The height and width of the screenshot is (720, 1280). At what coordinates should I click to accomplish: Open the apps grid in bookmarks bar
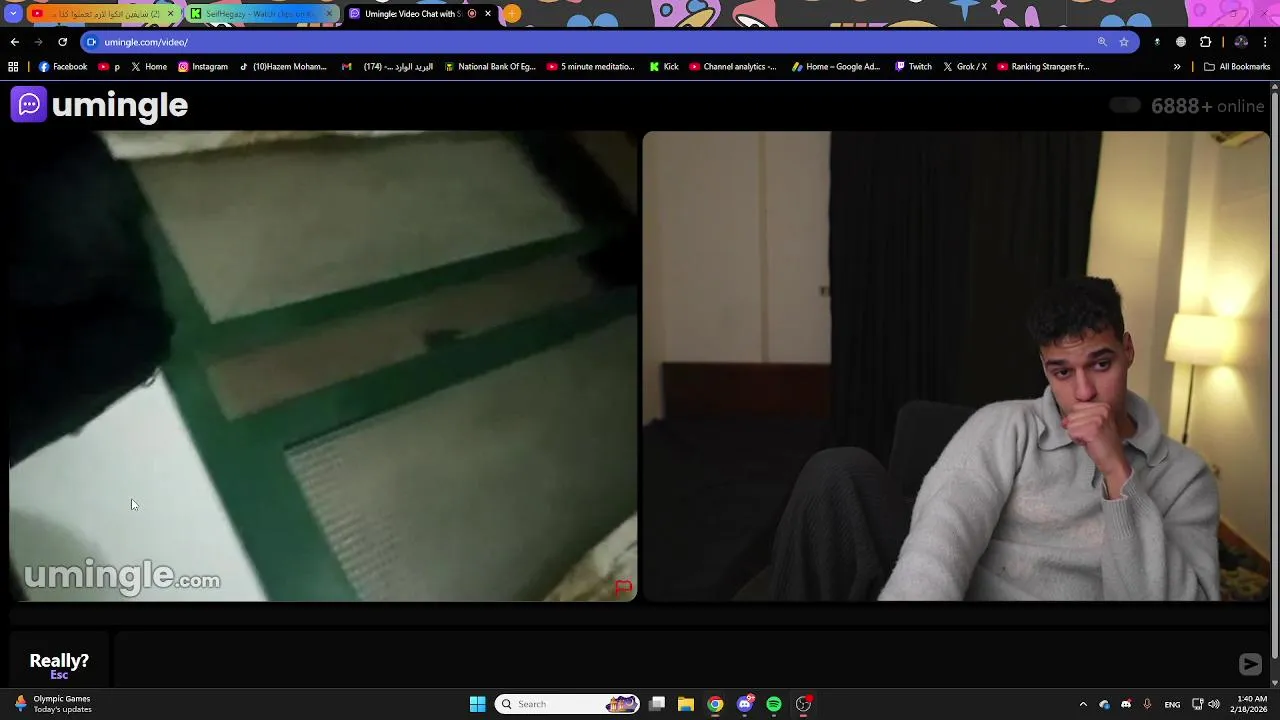coord(13,67)
